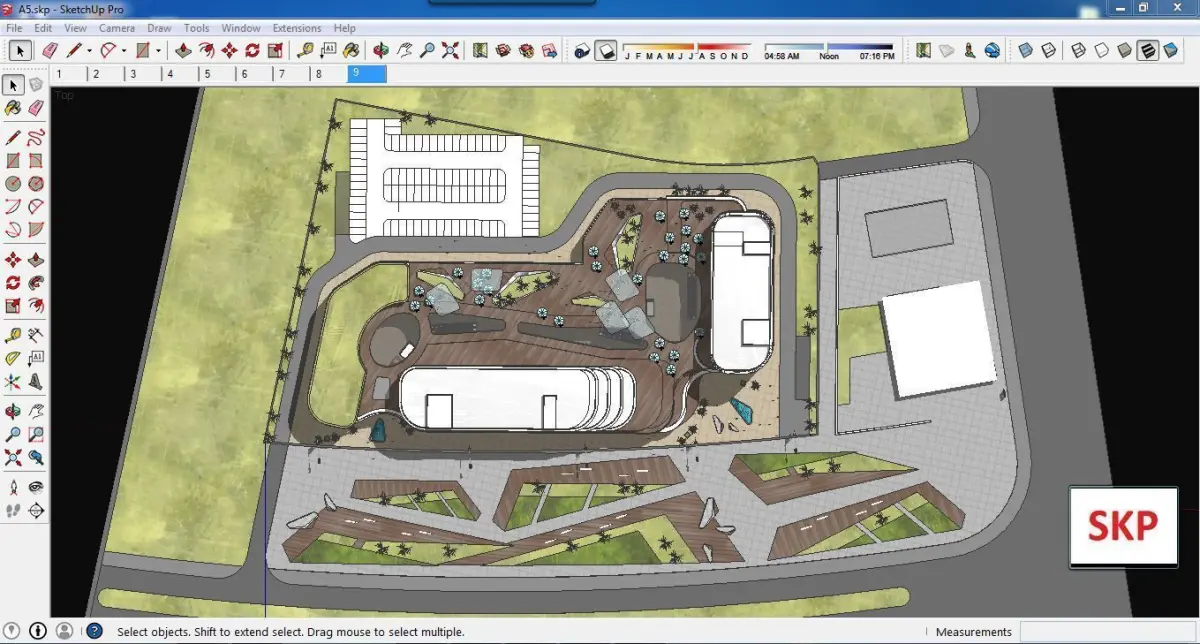Select the Text label tool in top toolbar
The image size is (1200, 644).
pyautogui.click(x=328, y=50)
